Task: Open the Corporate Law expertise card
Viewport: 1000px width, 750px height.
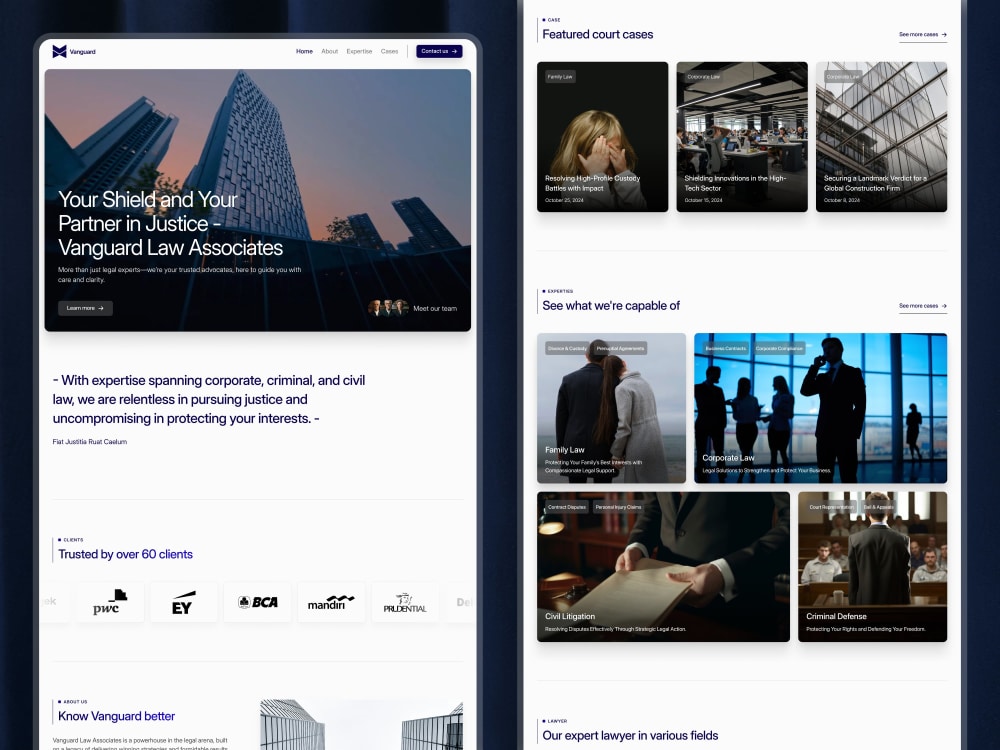Action: click(821, 408)
